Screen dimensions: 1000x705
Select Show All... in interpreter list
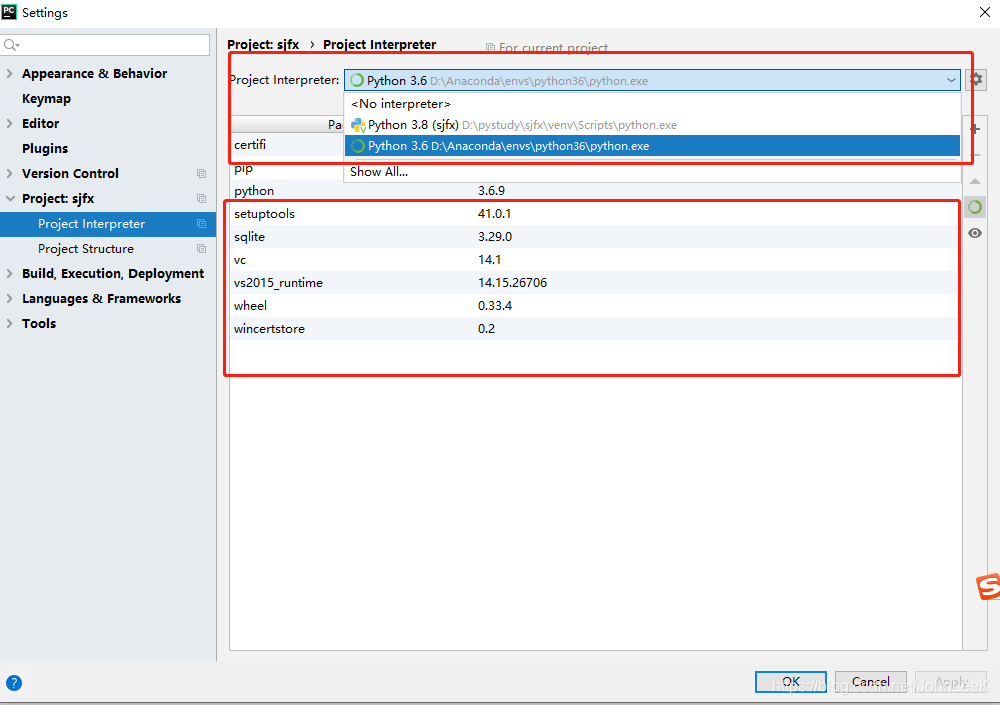652,172
